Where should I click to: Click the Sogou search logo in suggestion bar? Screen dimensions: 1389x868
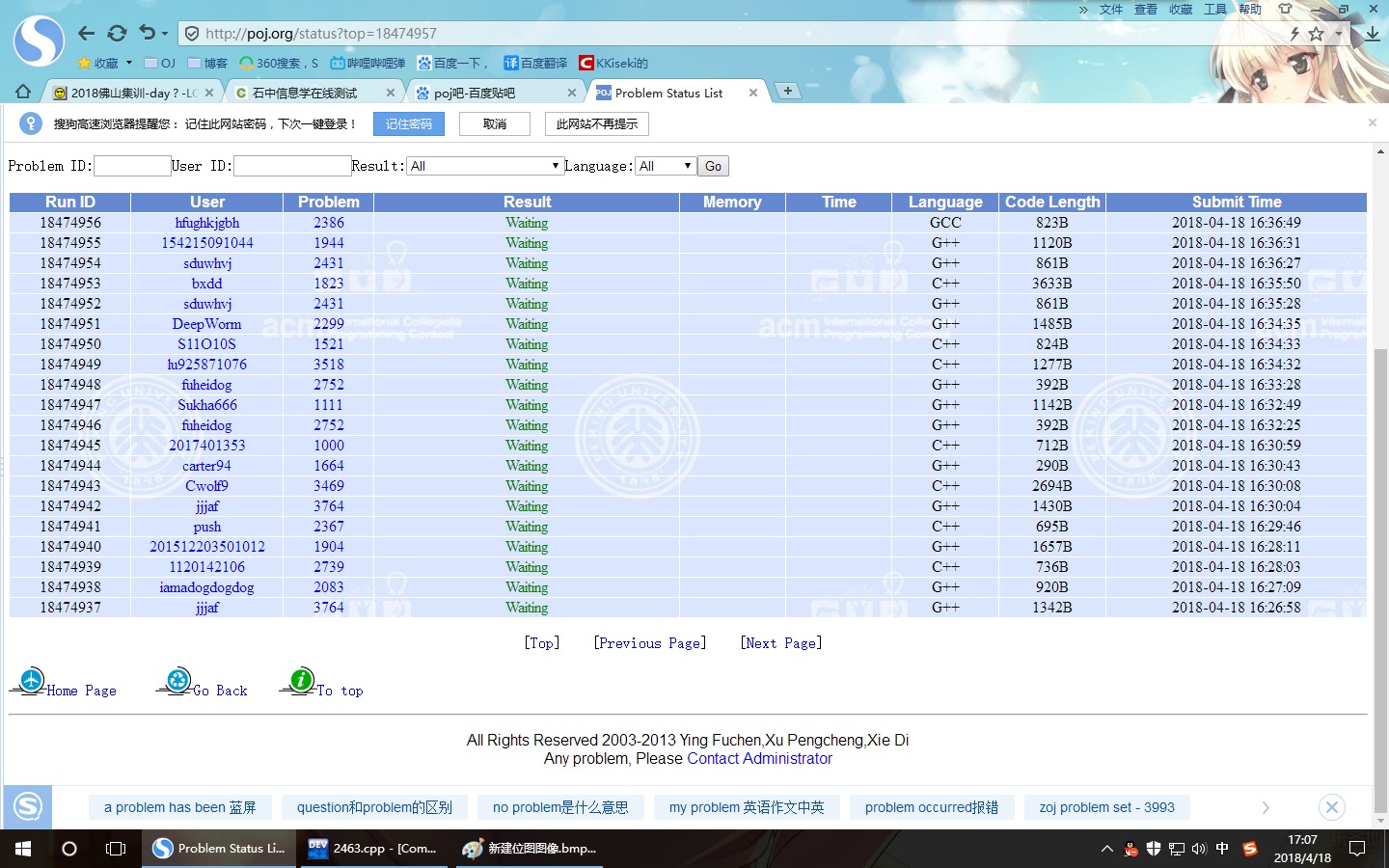[27, 806]
